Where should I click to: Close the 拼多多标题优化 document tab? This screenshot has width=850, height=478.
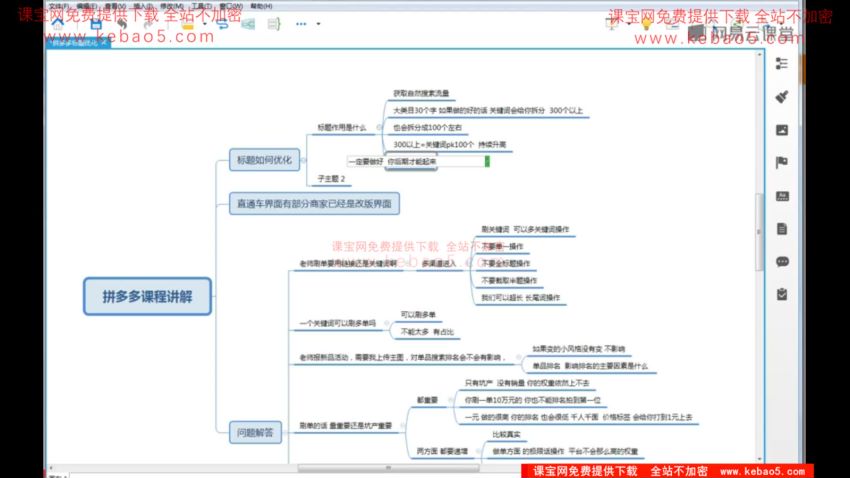point(104,42)
